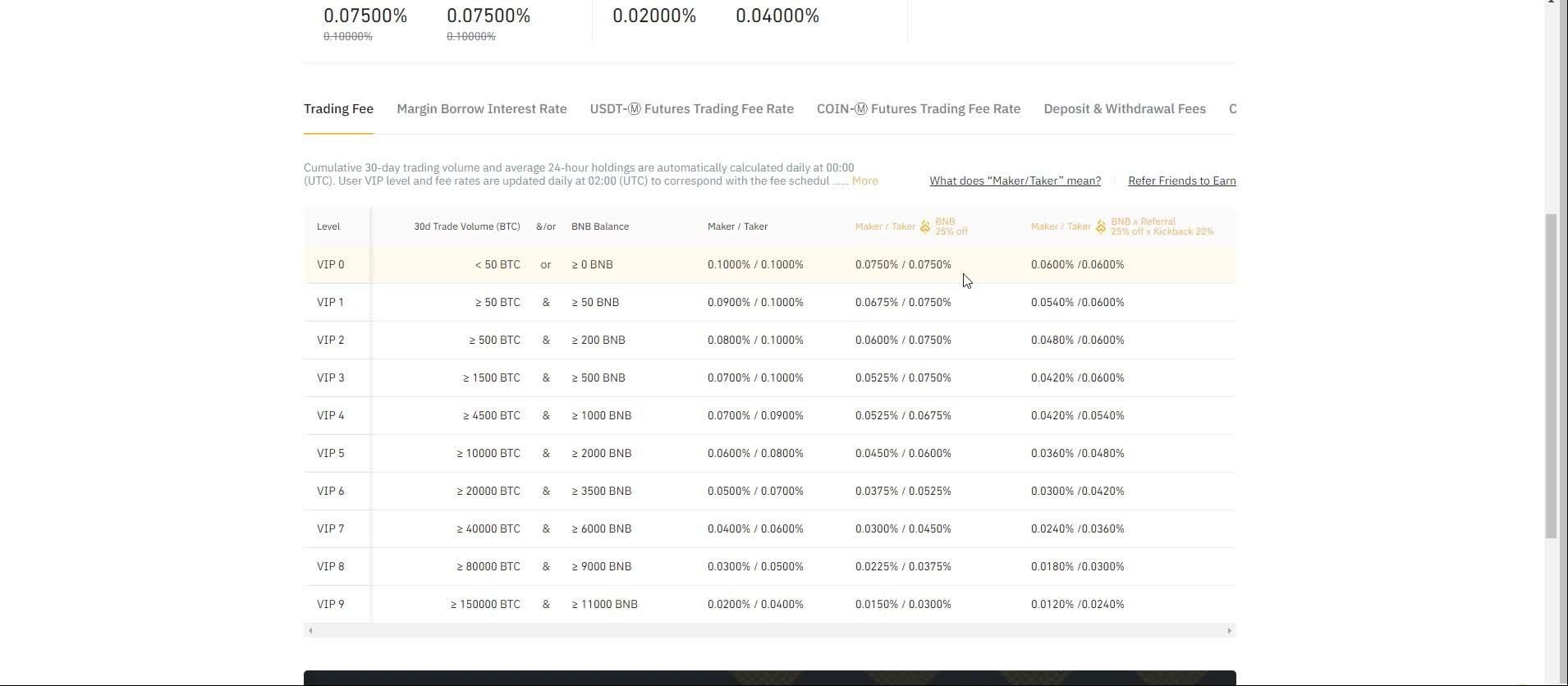
Task: Click the 30d Trade Volume (BTC) column header
Action: coord(466,226)
